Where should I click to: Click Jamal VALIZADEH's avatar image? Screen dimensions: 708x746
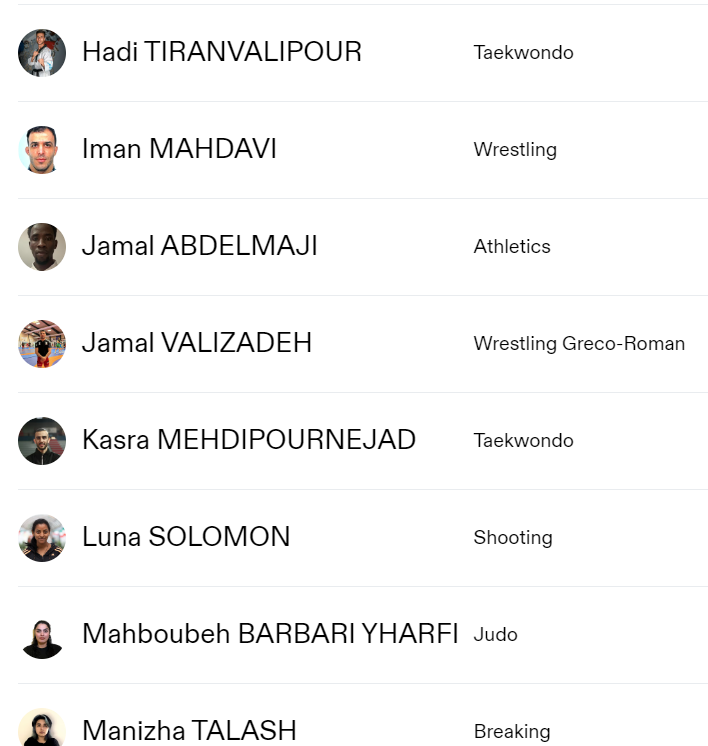(42, 344)
